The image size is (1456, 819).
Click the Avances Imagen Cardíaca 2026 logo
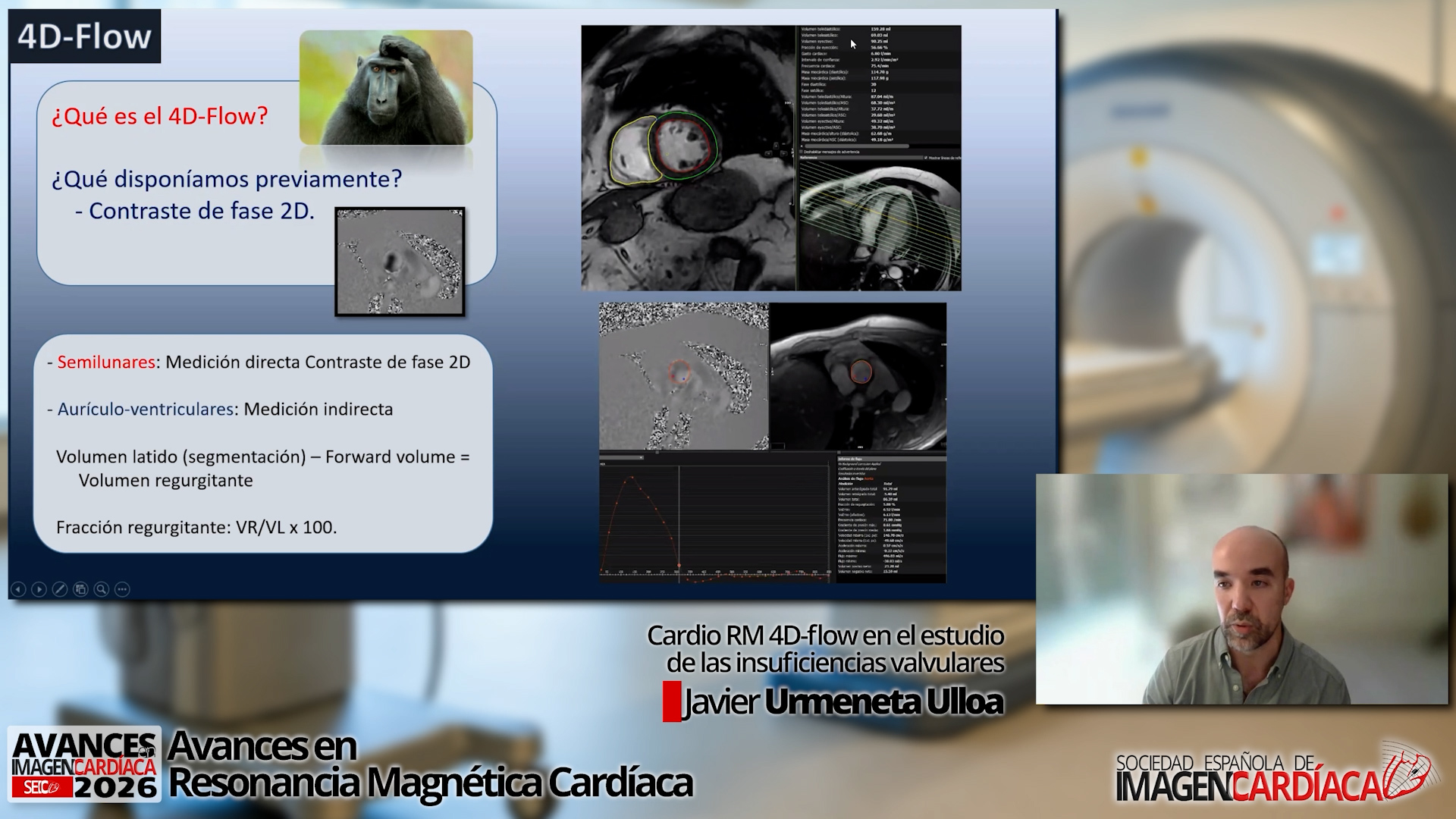84,764
